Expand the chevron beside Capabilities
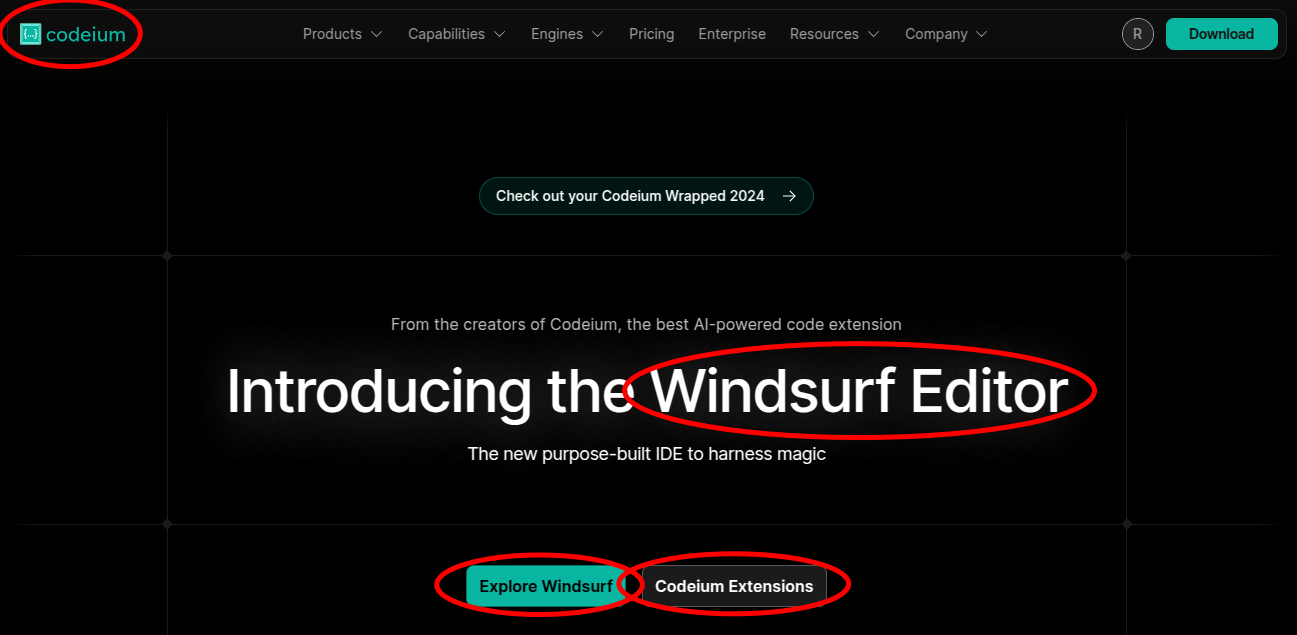Screen dimensions: 1297x635 click(x=499, y=34)
